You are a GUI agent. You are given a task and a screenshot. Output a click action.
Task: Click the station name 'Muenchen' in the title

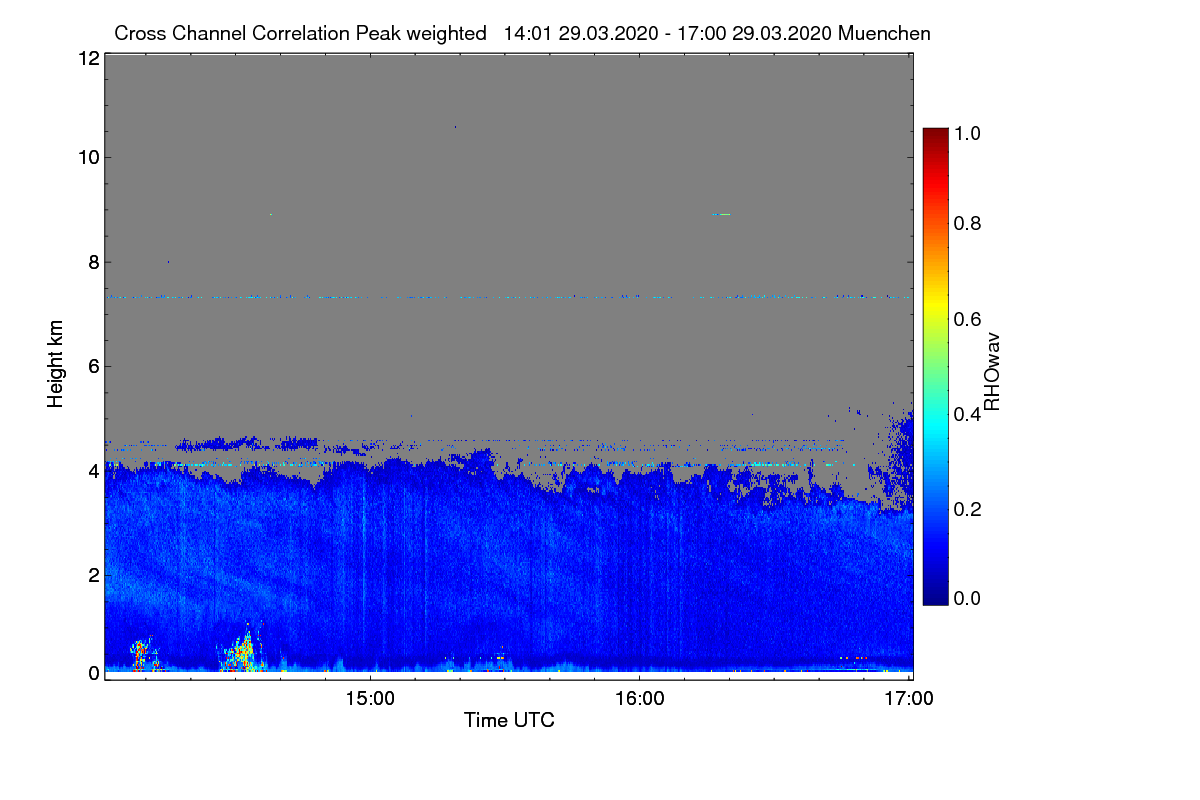[885, 33]
